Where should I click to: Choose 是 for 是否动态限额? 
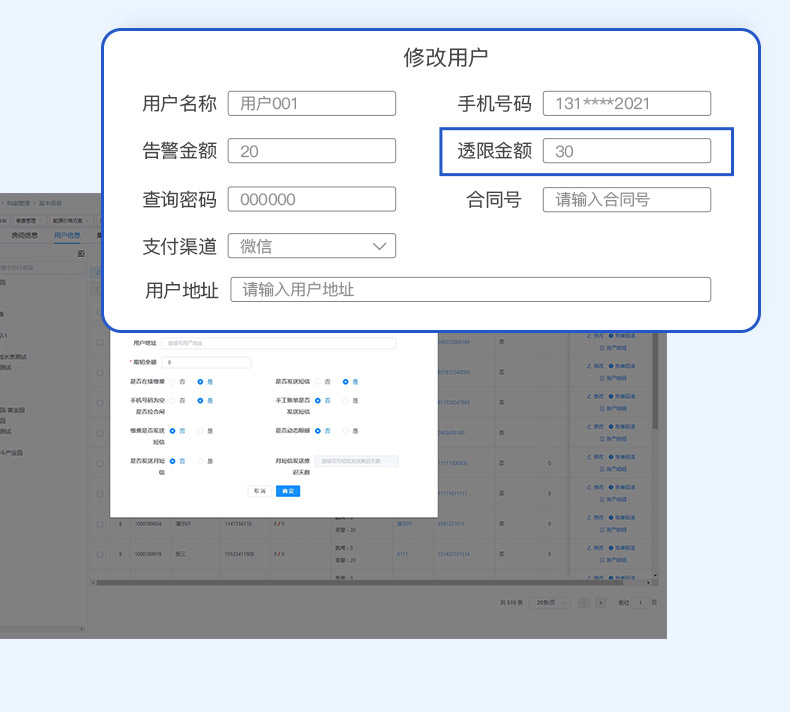click(x=345, y=431)
